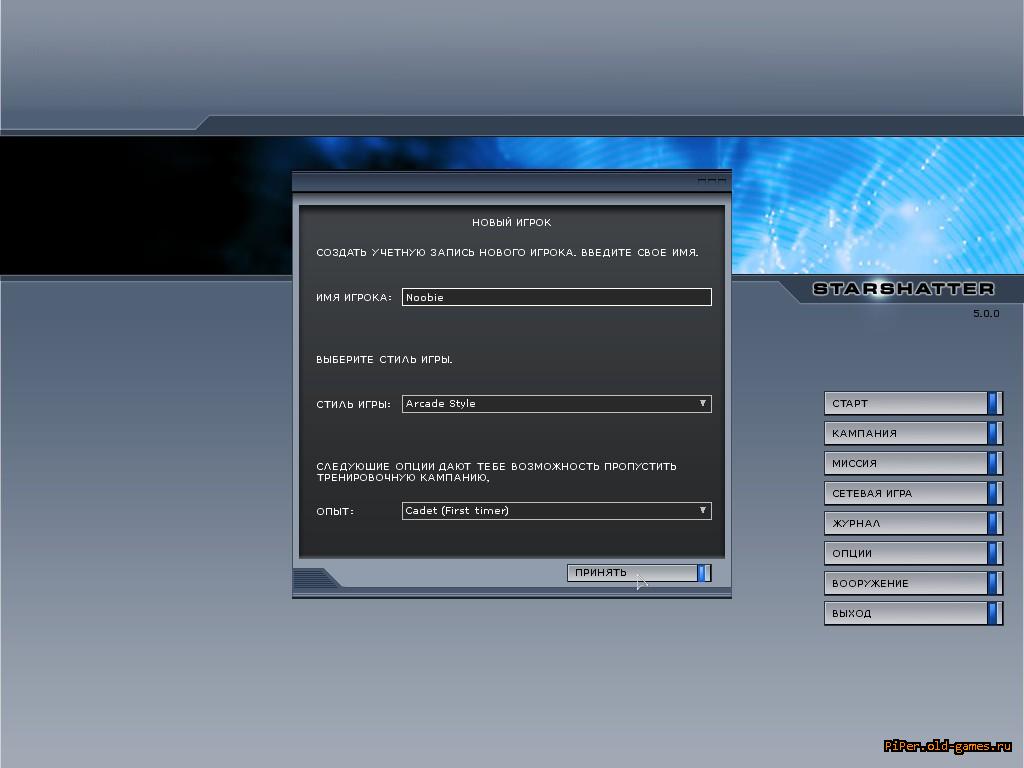Click the dialog title bar dashes icon
The image size is (1024, 768).
[x=711, y=180]
